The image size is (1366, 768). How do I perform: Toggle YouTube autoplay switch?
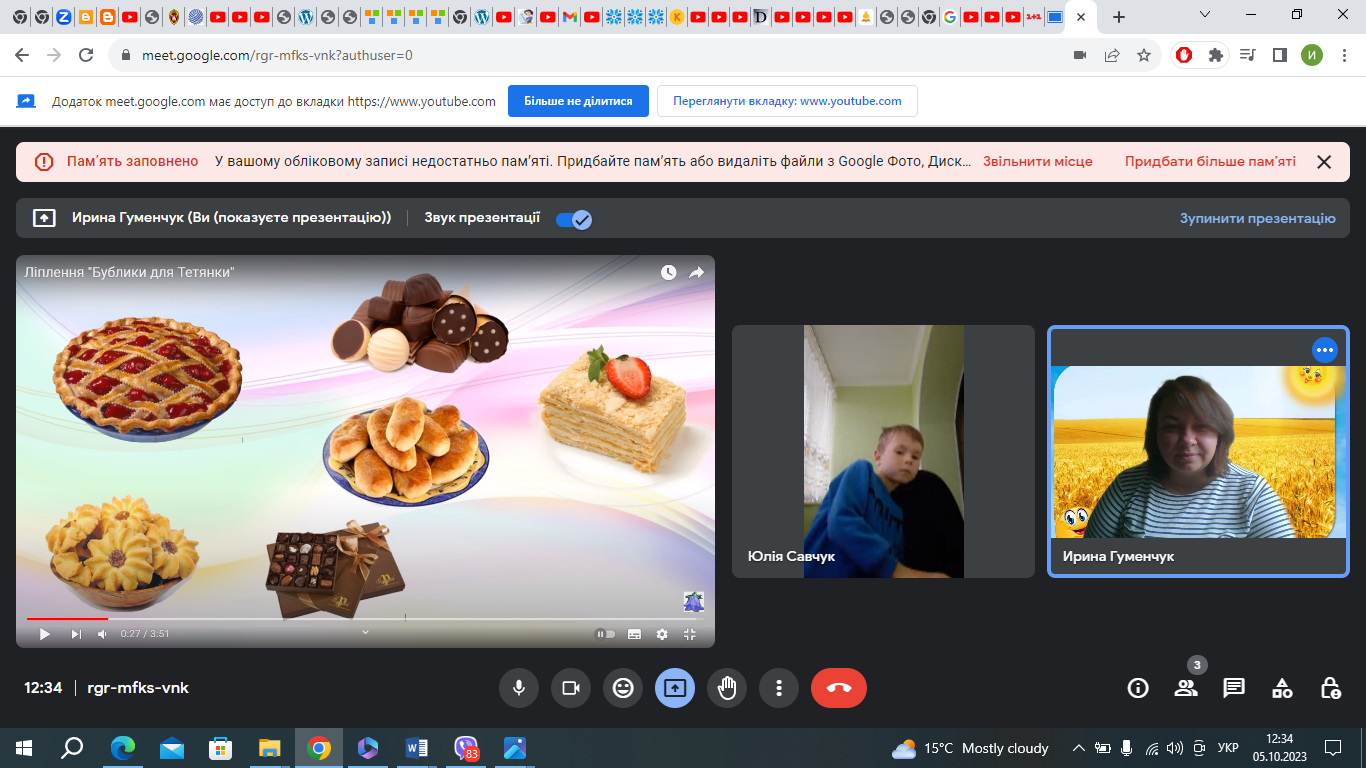tap(605, 634)
